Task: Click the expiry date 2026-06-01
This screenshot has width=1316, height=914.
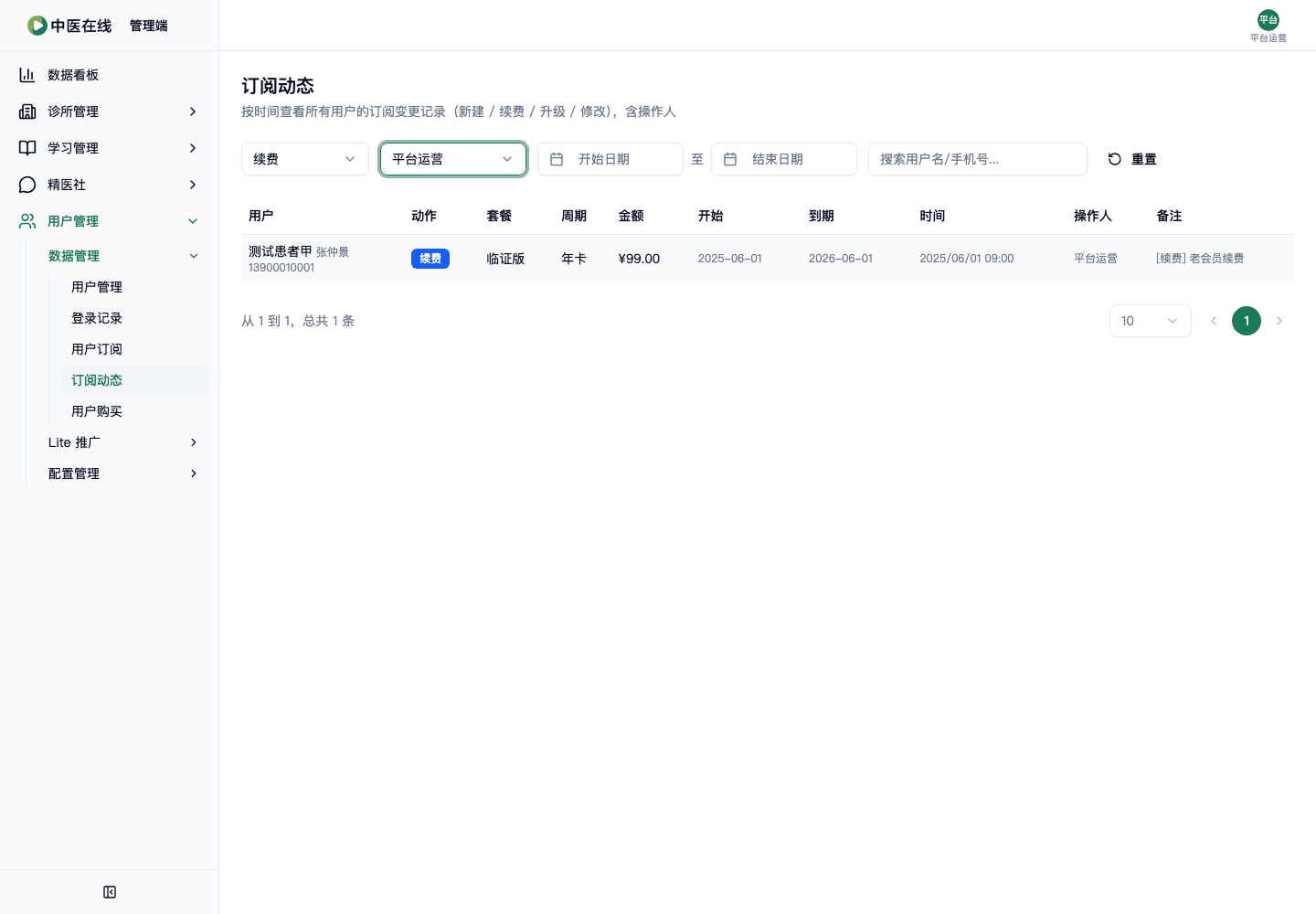Action: [841, 259]
